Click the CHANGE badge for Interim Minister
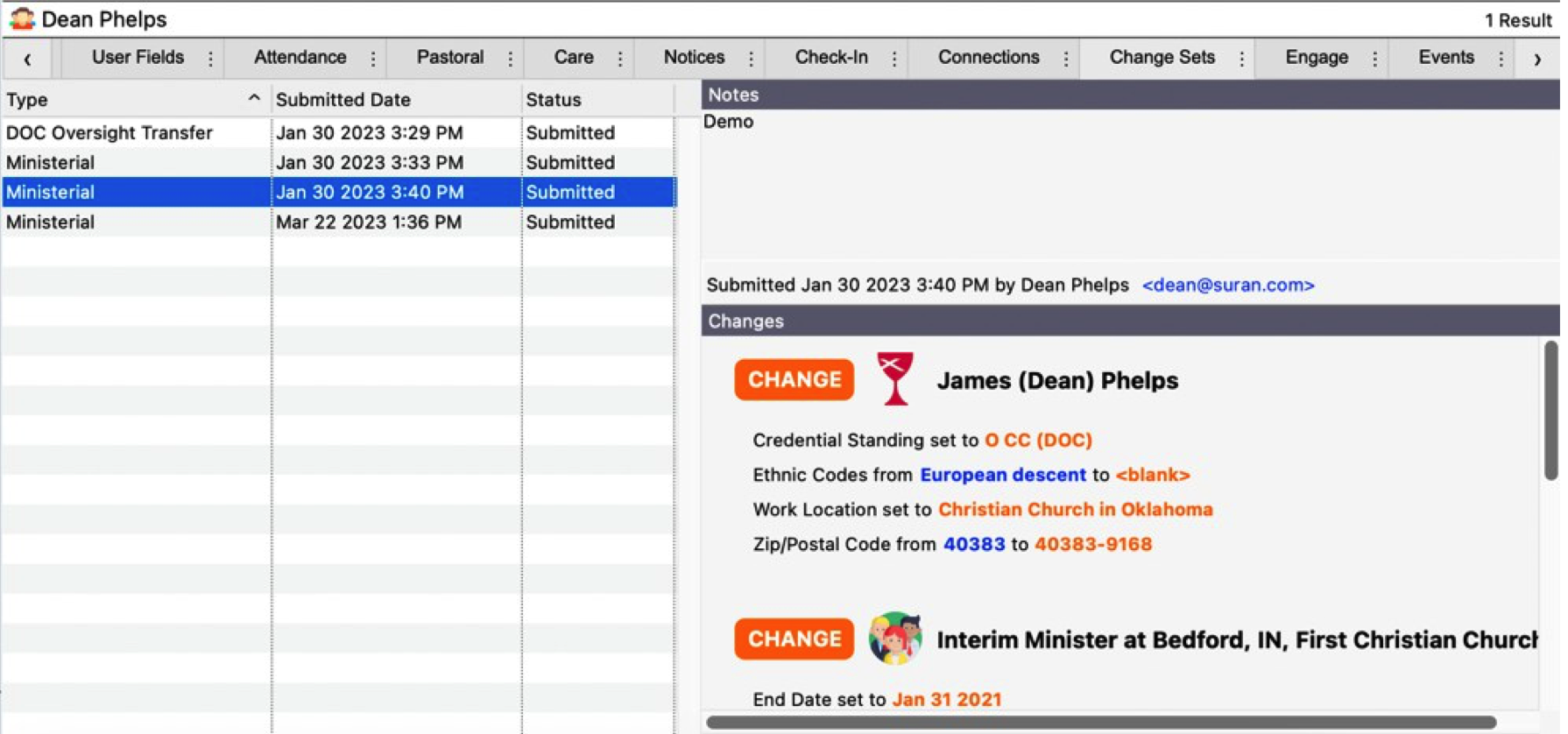This screenshot has height=734, width=1568. click(x=794, y=639)
